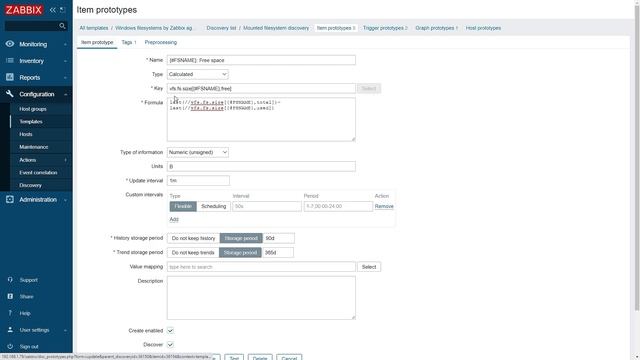Choose Do not keep trends
Image resolution: width=640 pixels, height=360 pixels.
click(193, 253)
